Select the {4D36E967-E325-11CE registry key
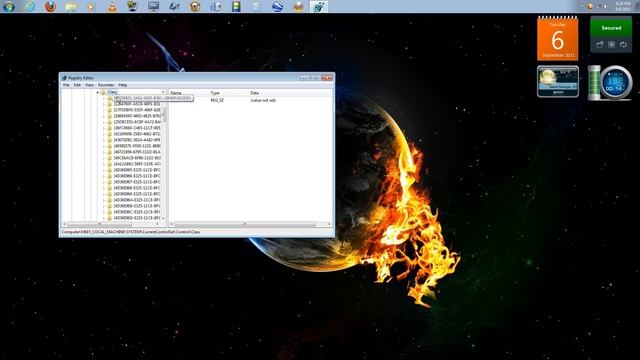 pos(137,182)
